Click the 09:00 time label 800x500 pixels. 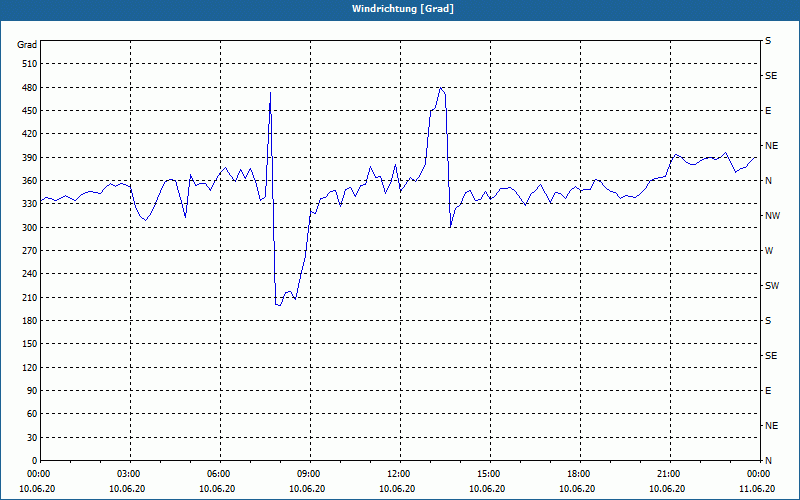click(x=311, y=474)
